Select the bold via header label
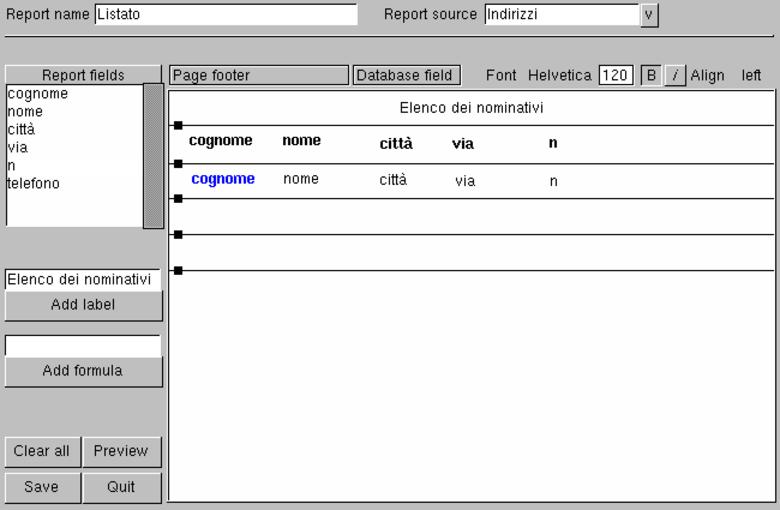The height and width of the screenshot is (510, 780). pos(463,144)
